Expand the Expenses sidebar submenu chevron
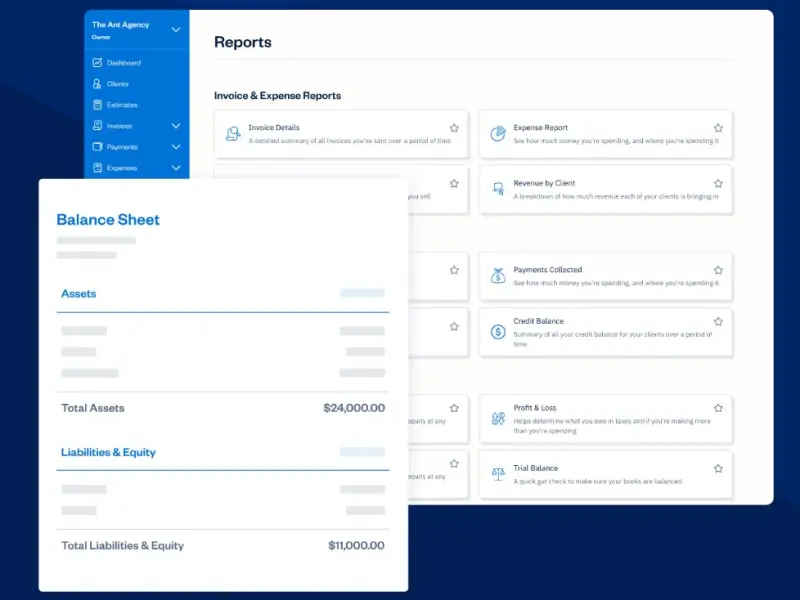800x600 pixels. [176, 168]
